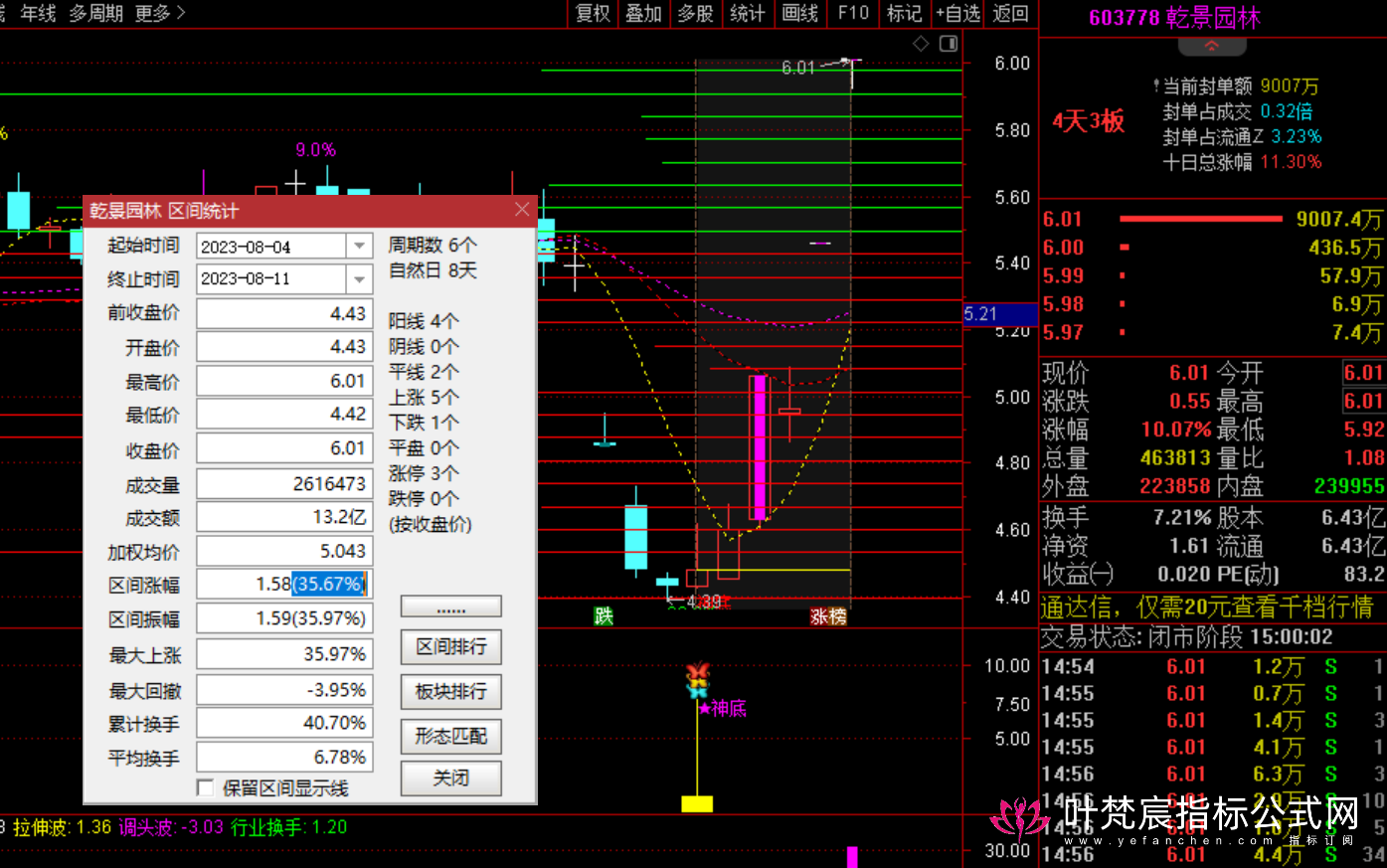
Task: Click the large magenta candlestick
Action: tap(759, 447)
